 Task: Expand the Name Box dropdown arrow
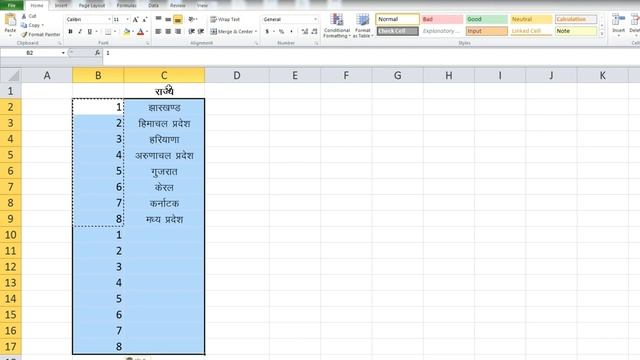pyautogui.click(x=63, y=53)
